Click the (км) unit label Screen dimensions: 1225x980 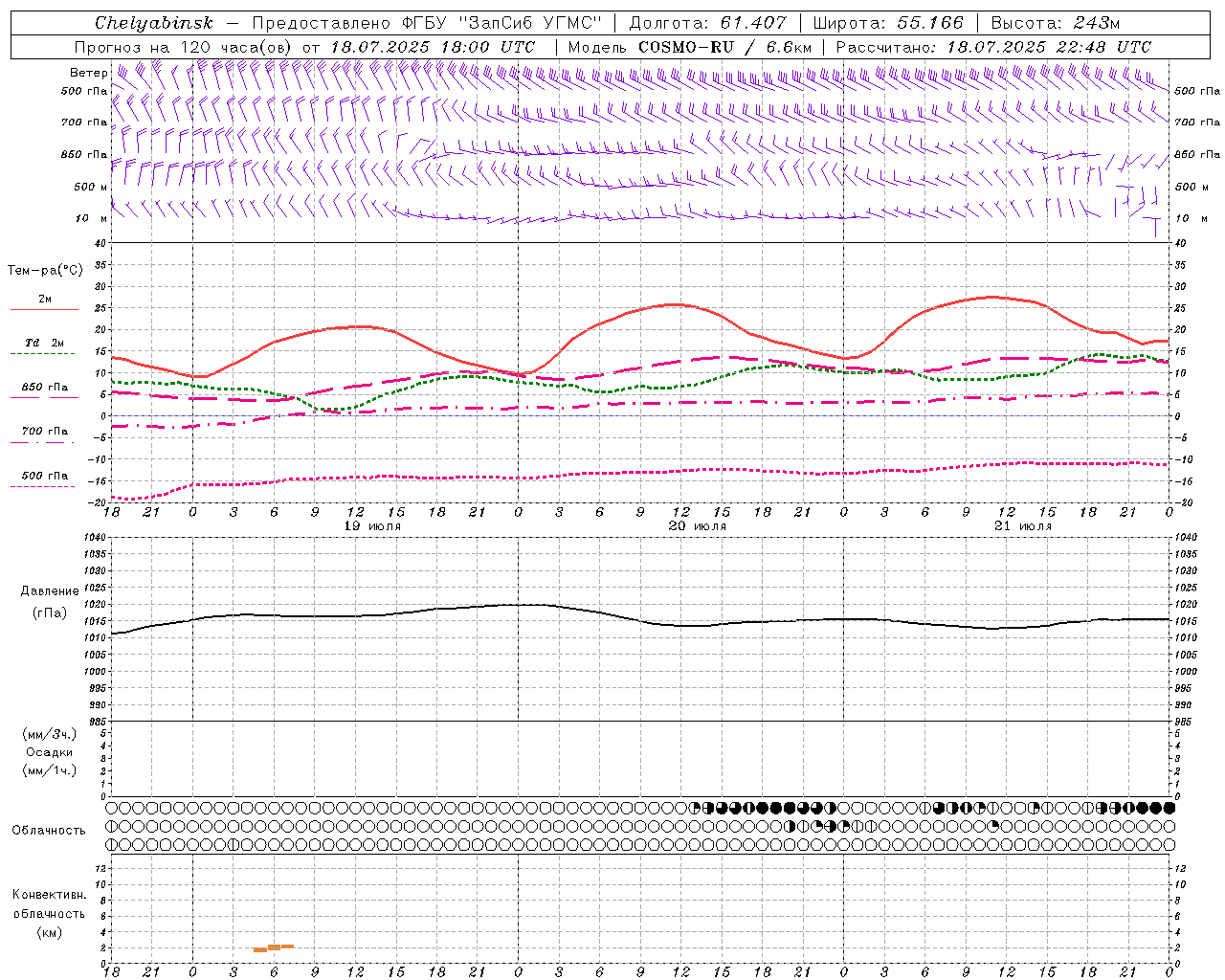49,932
